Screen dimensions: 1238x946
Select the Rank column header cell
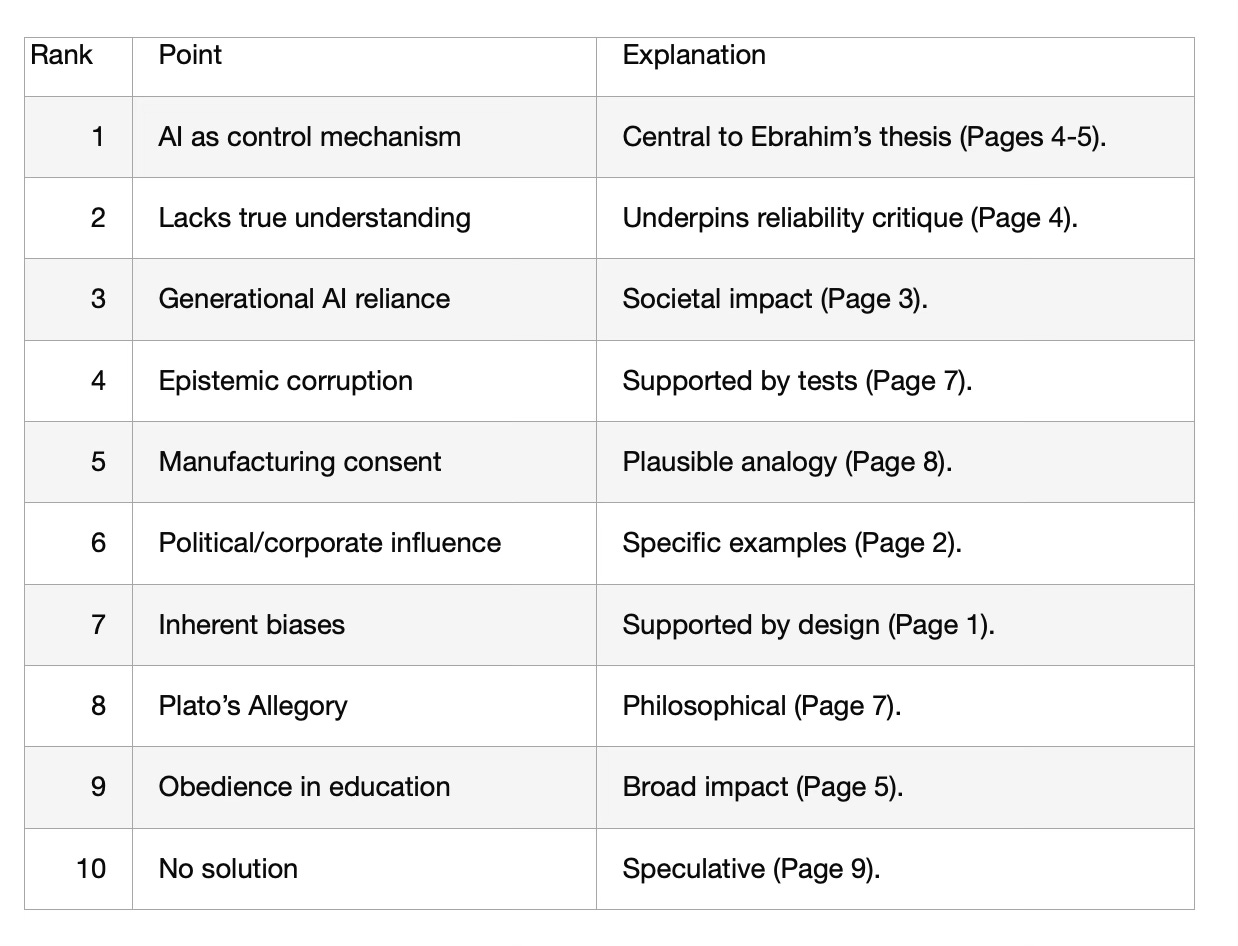tap(78, 67)
